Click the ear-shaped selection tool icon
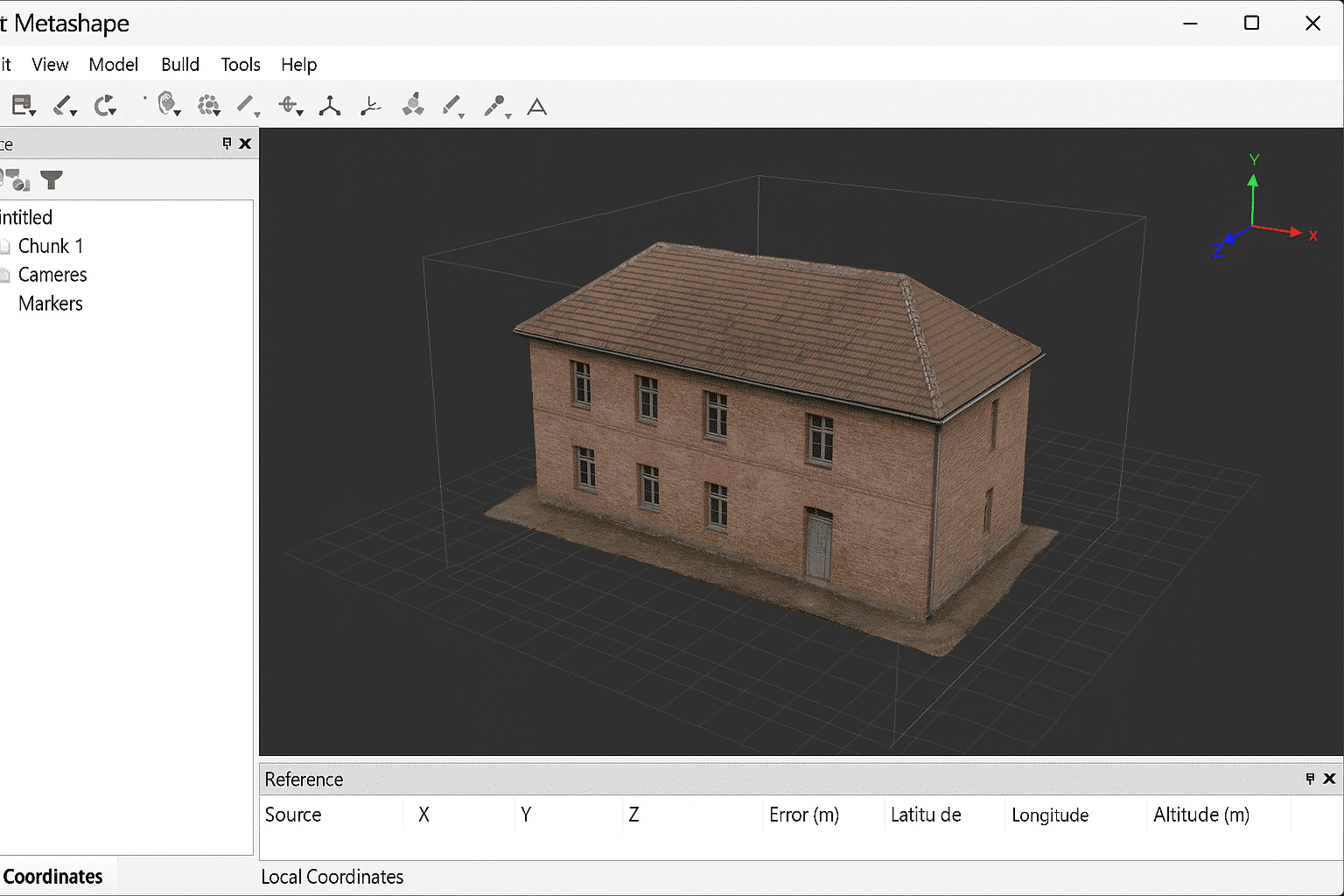This screenshot has height=896, width=1344. point(166,103)
